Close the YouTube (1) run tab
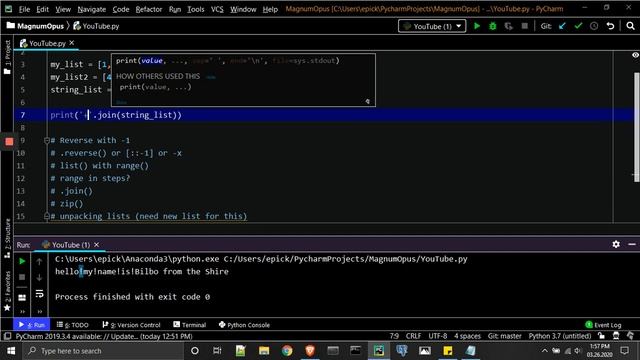640x360 pixels. click(x=97, y=244)
